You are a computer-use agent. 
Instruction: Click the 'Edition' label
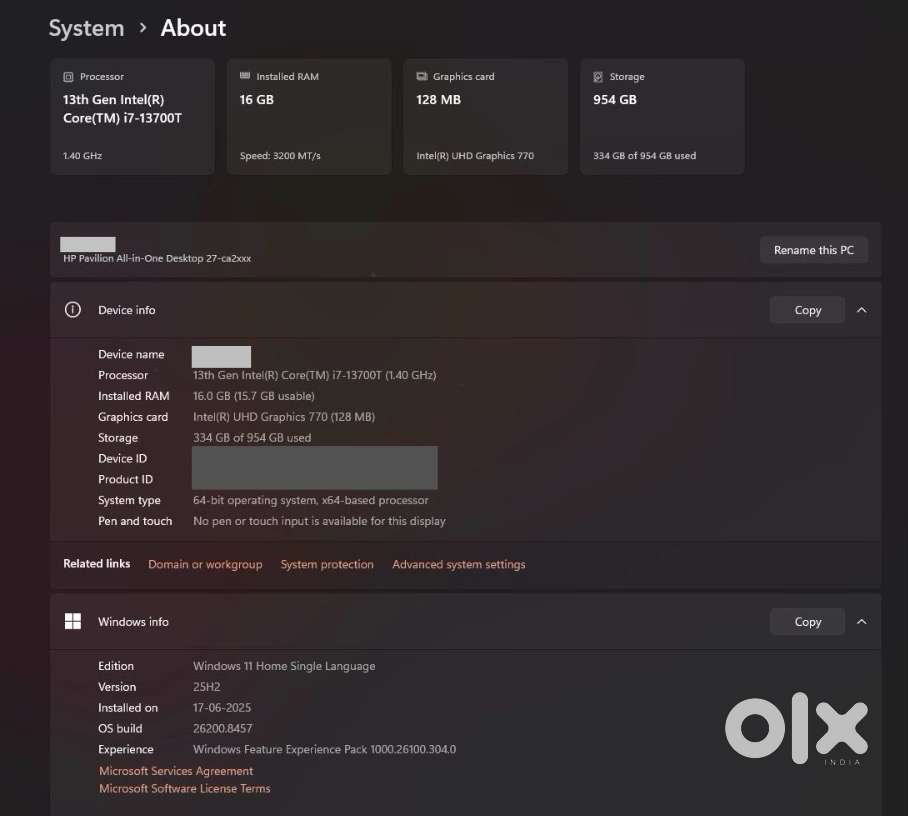pos(116,666)
